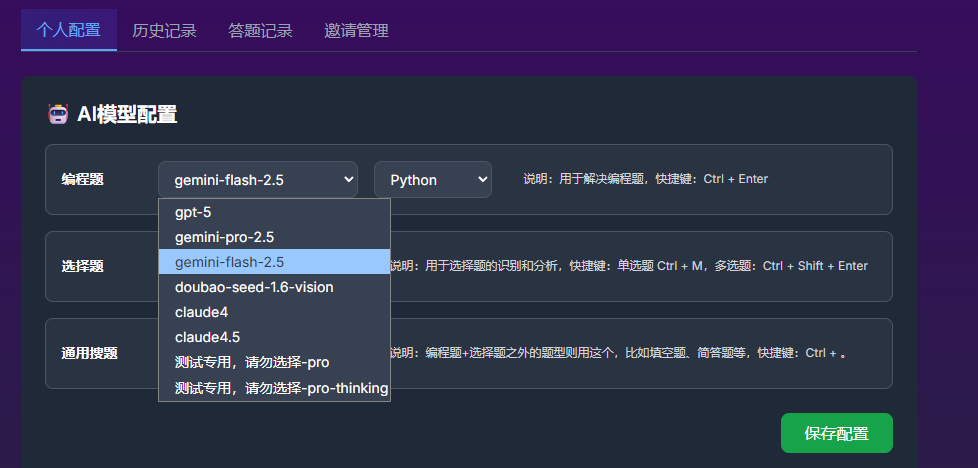The width and height of the screenshot is (978, 468).
Task: Choose gemini-pro-2.5 in the dropdown list
Action: [224, 237]
